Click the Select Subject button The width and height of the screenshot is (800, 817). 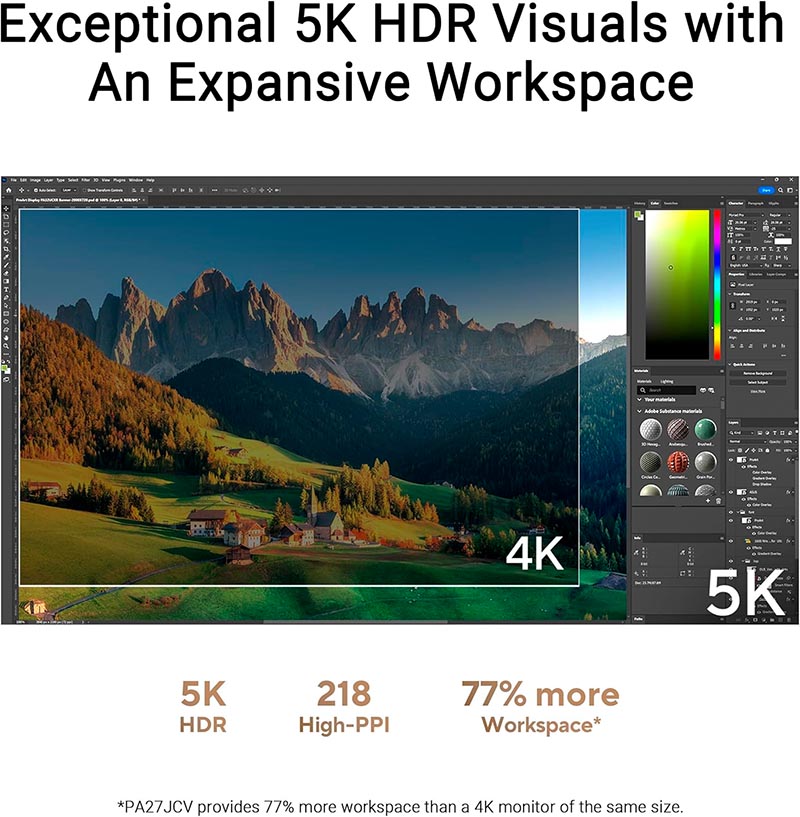pyautogui.click(x=756, y=382)
